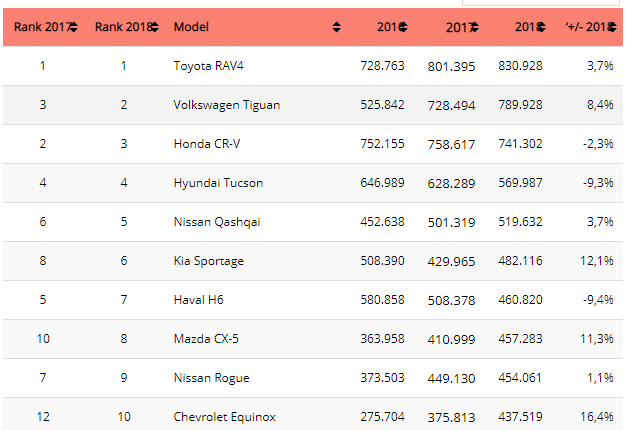Click Chevrolet Equinox 2018 value 437.519
Screen dimensions: 626x430
point(520,417)
